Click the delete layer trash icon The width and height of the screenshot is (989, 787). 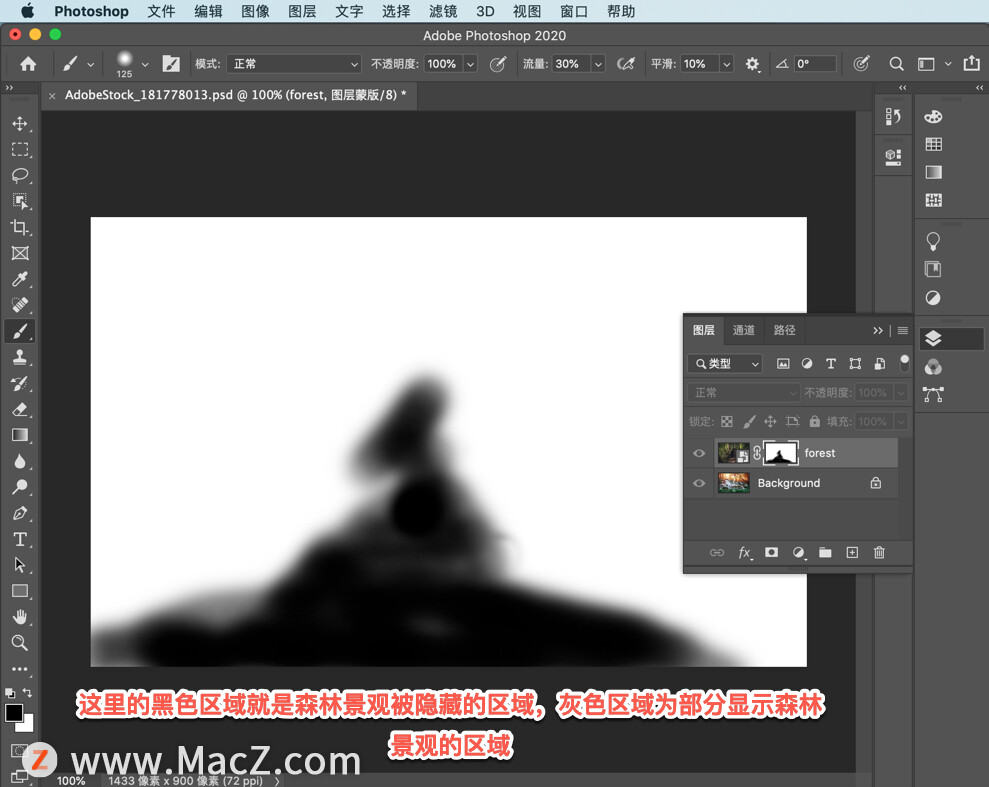tap(879, 552)
